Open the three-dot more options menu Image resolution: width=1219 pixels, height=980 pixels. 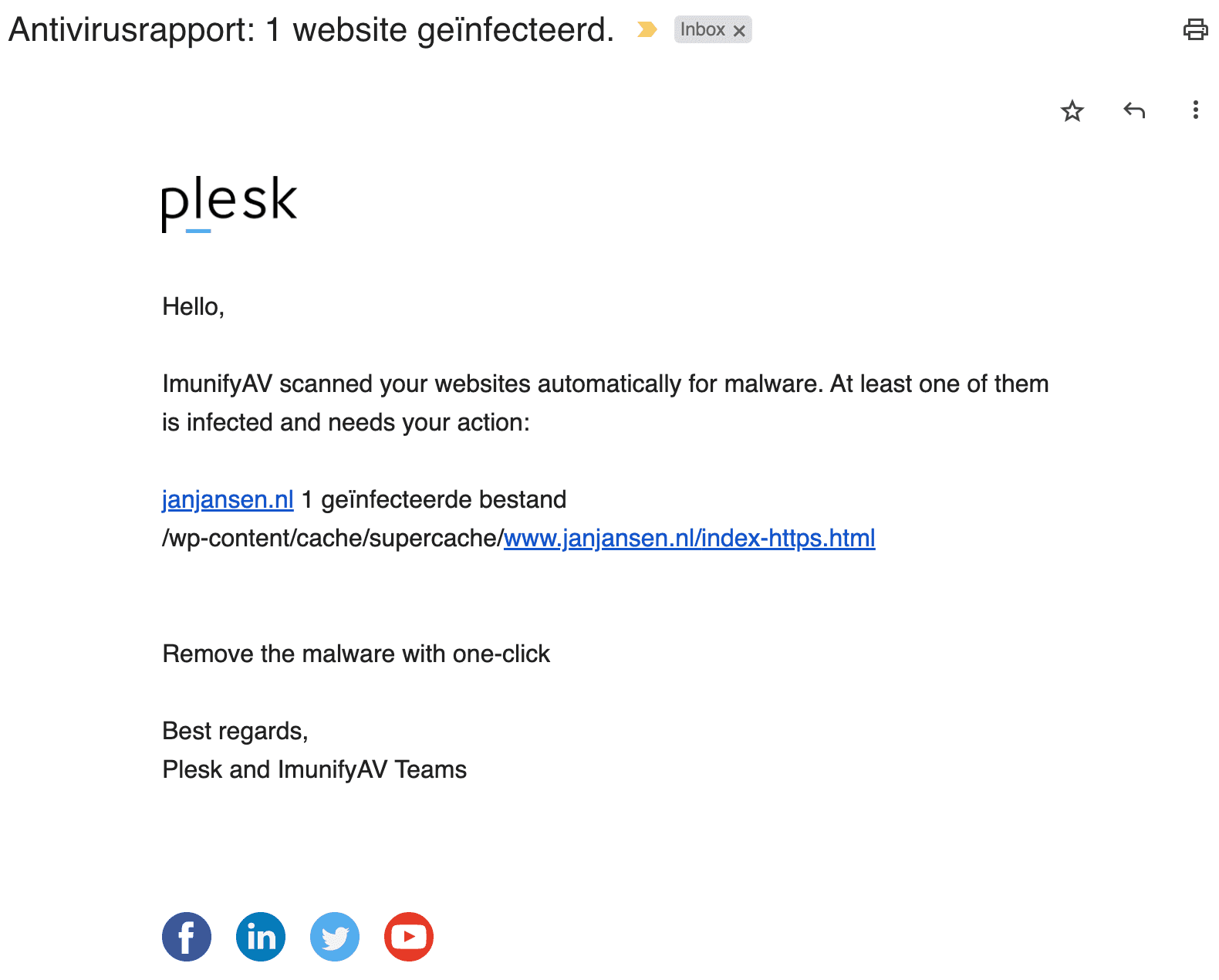click(x=1195, y=110)
